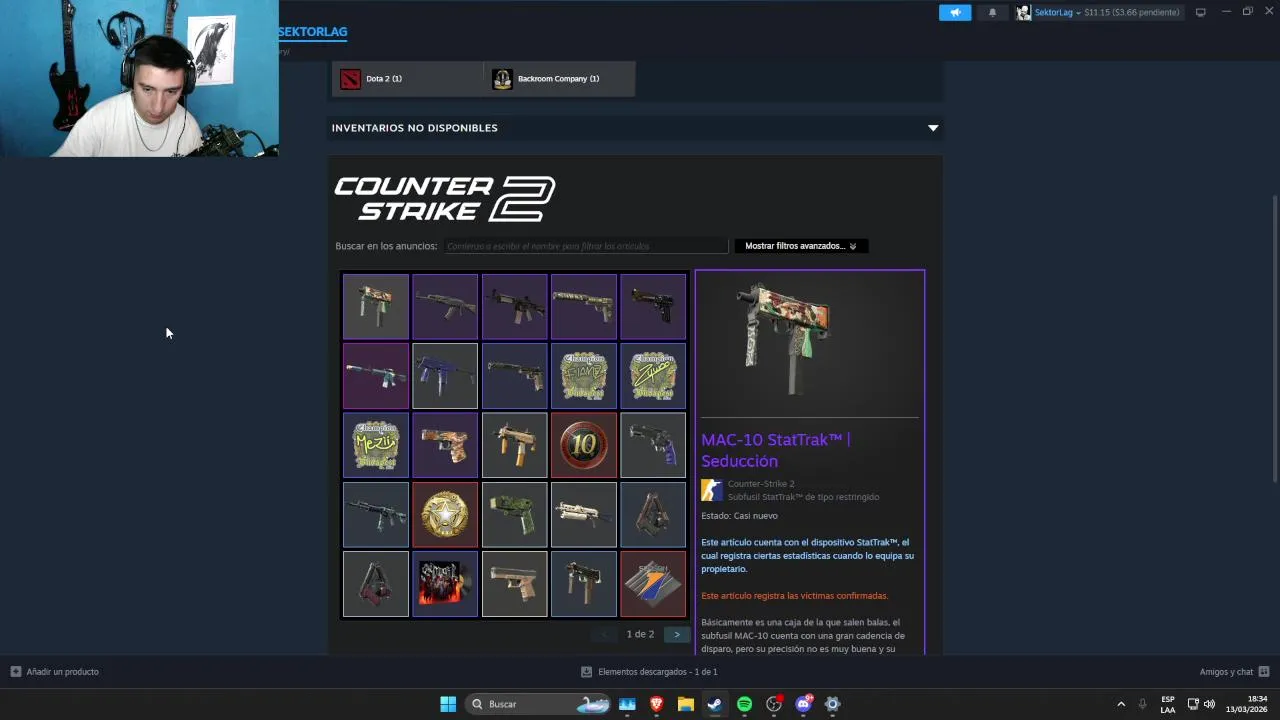The width and height of the screenshot is (1280, 720).
Task: Open Elementos descargados downloads status
Action: pyautogui.click(x=649, y=672)
